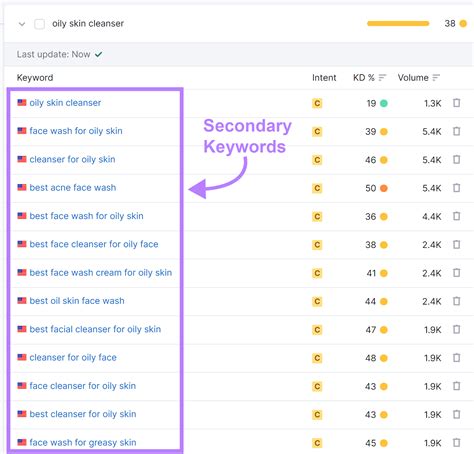Viewport: 474px width, 454px height.
Task: Click the Keyword column header
Action: (x=35, y=78)
